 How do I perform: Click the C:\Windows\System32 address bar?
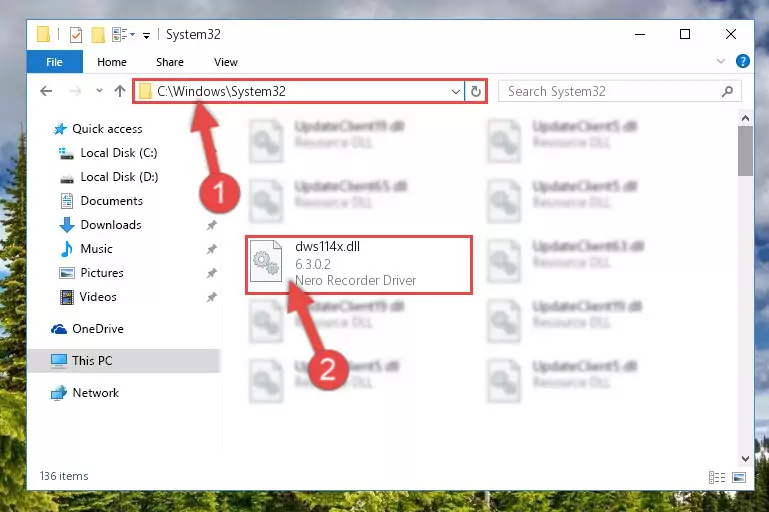(x=299, y=91)
